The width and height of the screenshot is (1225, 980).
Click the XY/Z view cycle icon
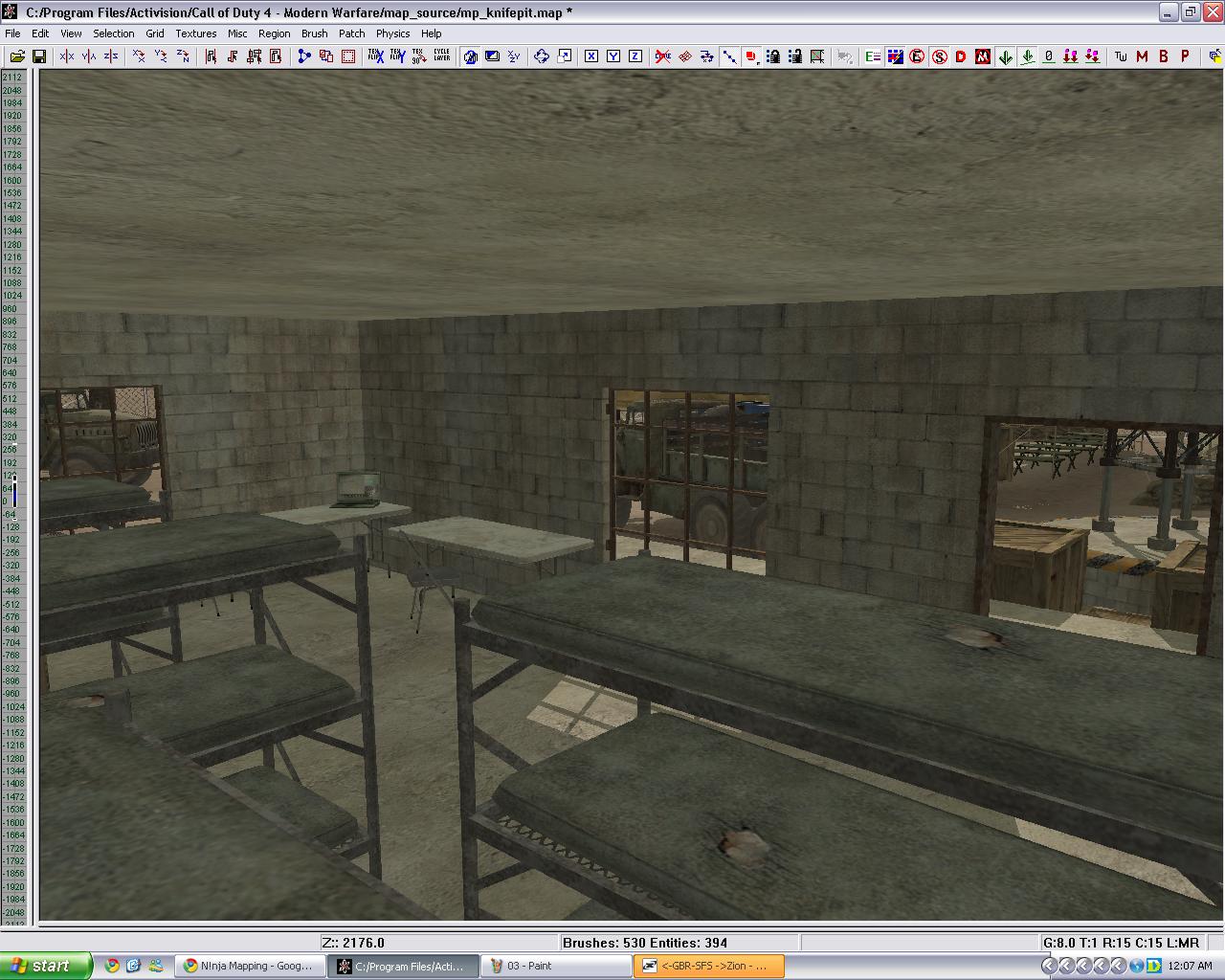[x=514, y=56]
